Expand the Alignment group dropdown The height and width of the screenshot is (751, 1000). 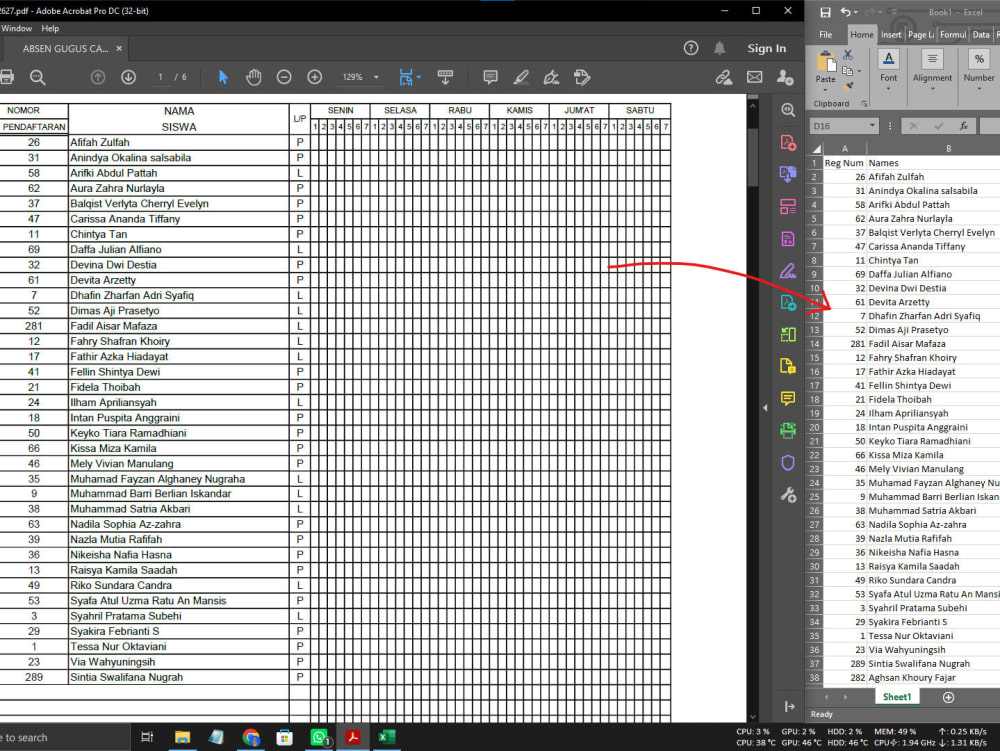click(x=932, y=89)
